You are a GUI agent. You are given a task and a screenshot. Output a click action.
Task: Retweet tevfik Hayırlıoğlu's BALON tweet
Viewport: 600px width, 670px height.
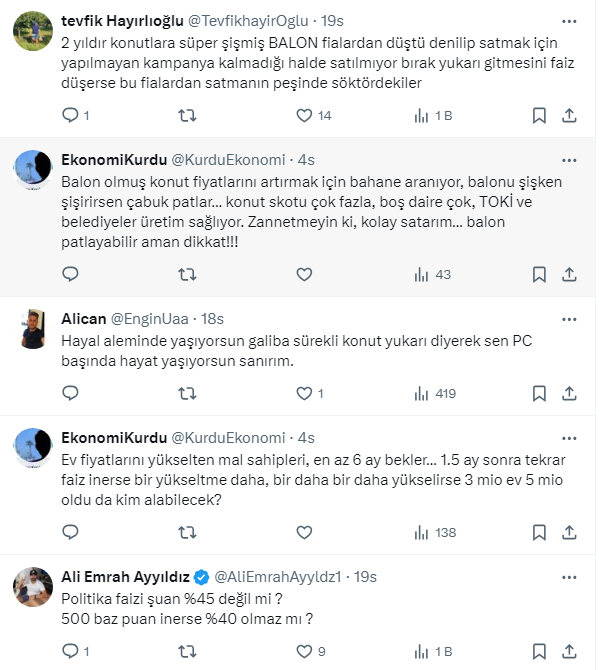point(187,116)
